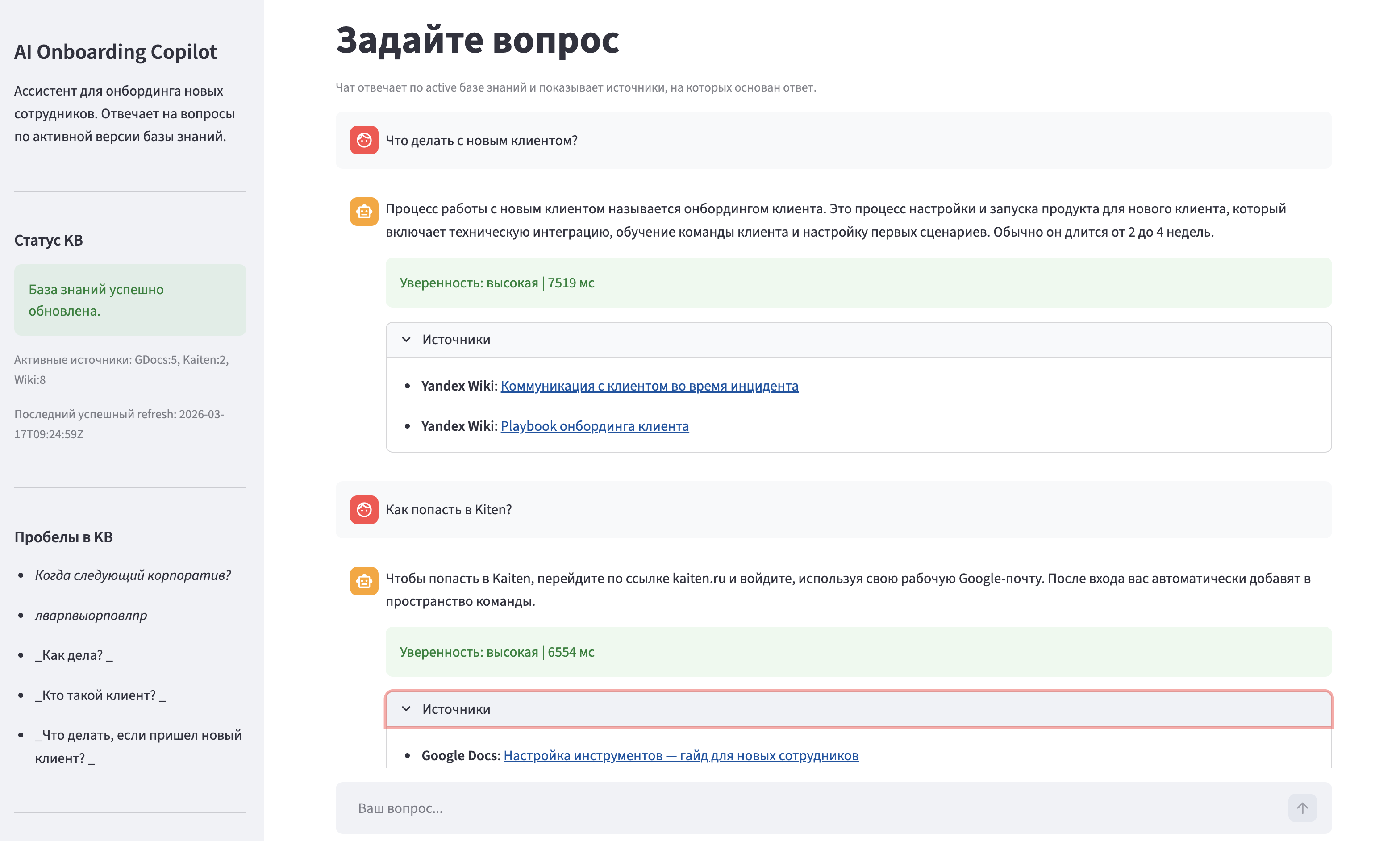The width and height of the screenshot is (1400, 841).
Task: Click the user avatar next to "Как попасть в Kiten?"
Action: click(x=364, y=509)
